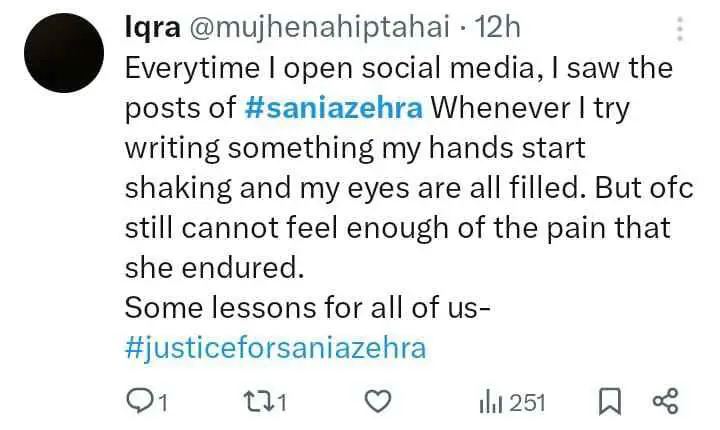Click the retweet count number 1
This screenshot has height=430, width=720.
point(282,403)
